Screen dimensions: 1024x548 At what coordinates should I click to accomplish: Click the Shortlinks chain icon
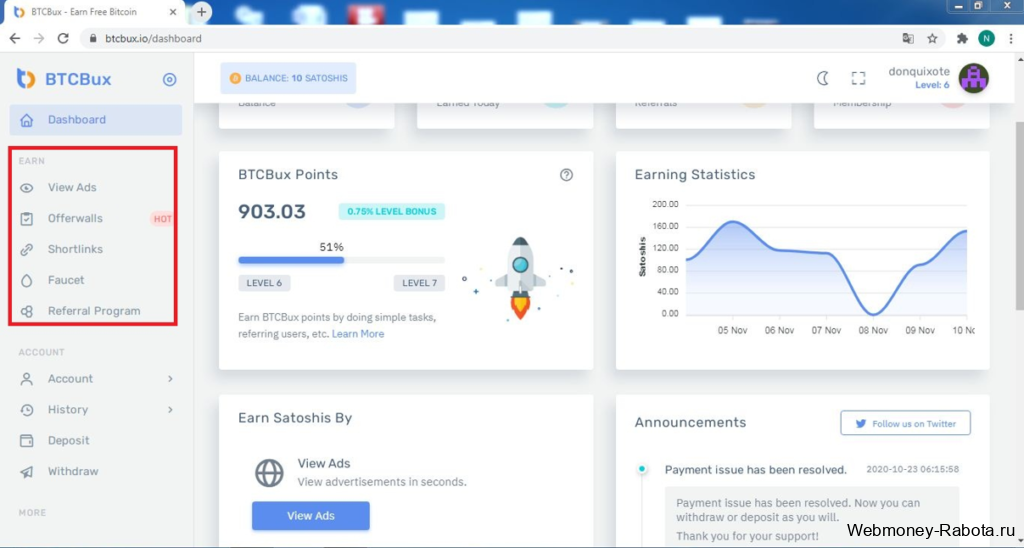(26, 250)
